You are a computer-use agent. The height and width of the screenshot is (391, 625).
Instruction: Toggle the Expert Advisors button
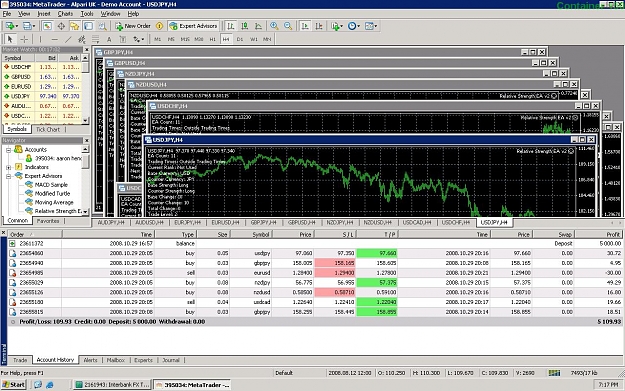click(x=194, y=26)
